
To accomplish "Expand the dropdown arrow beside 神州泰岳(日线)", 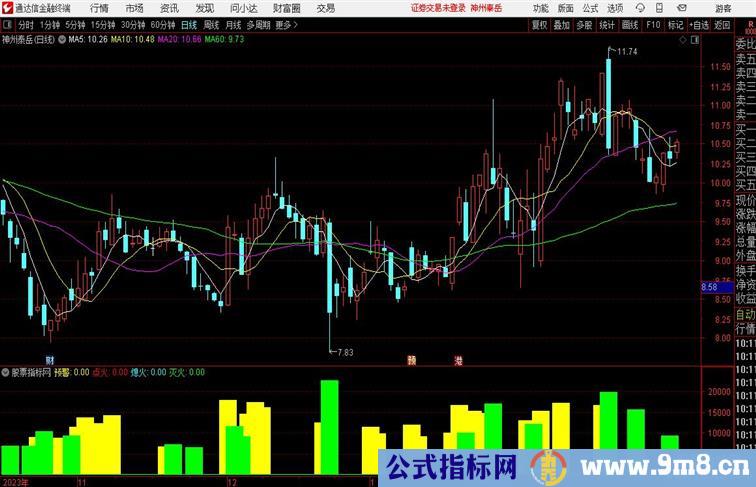I will click(63, 40).
